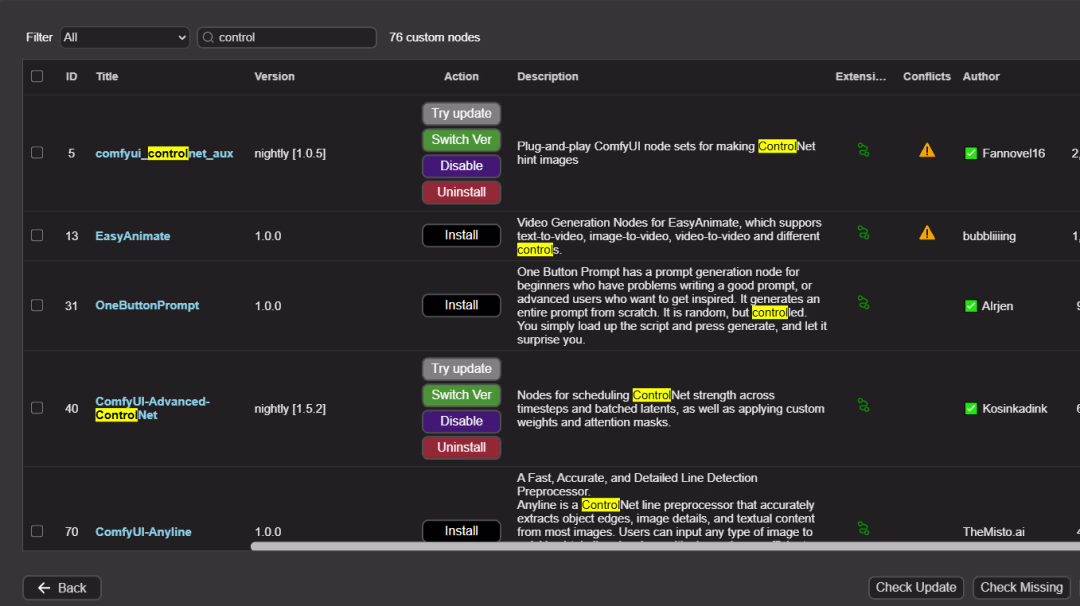Click author name bubbliiiing
The height and width of the screenshot is (606, 1080).
989,236
